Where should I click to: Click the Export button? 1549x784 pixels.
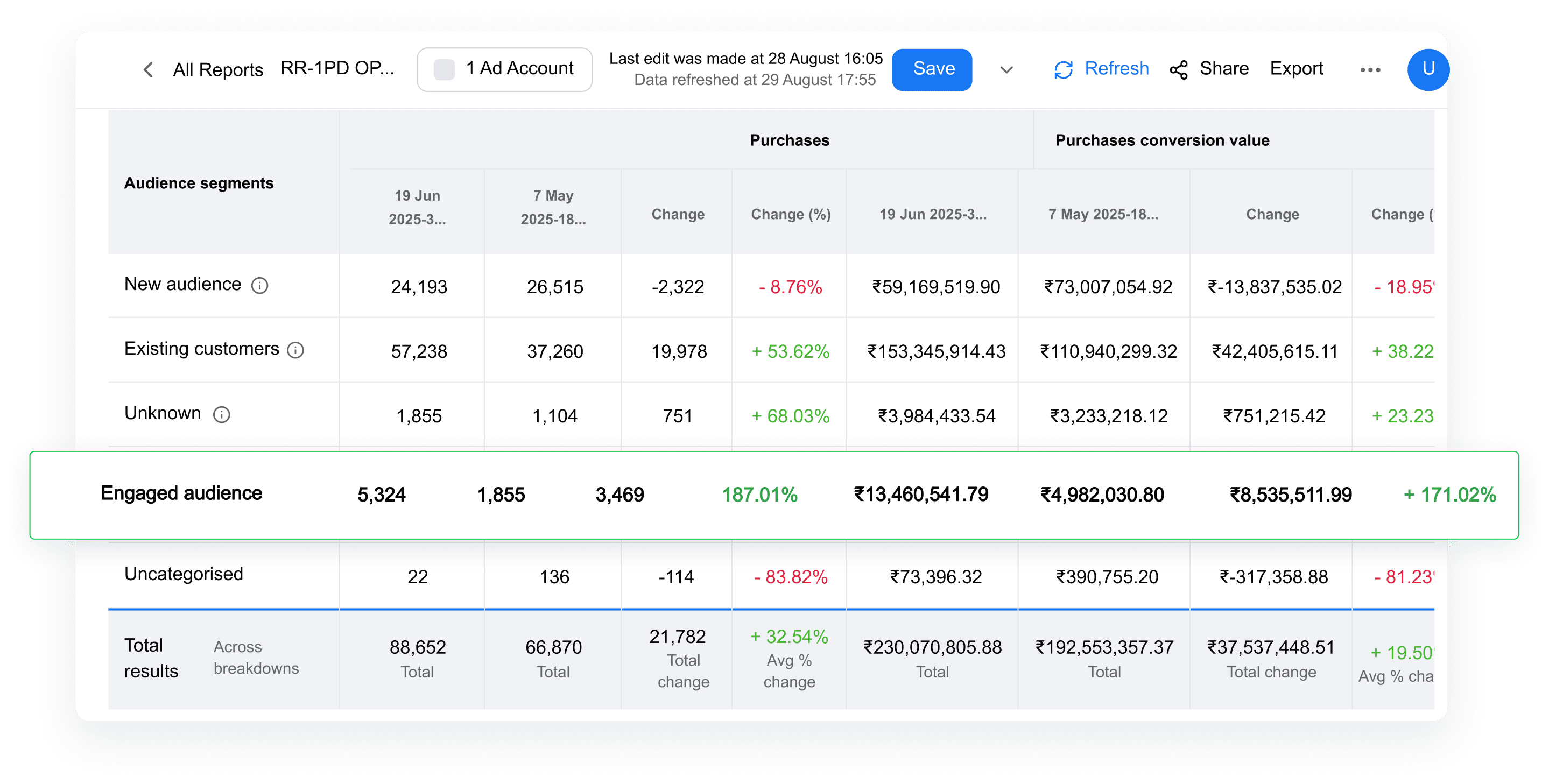click(x=1296, y=69)
